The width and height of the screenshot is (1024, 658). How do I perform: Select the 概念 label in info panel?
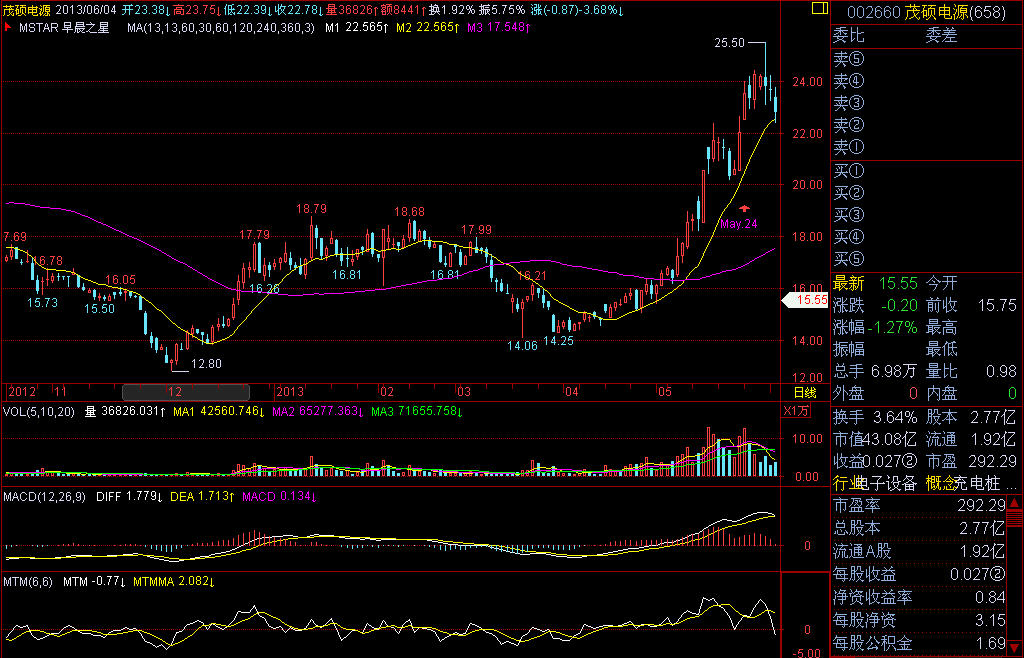939,483
